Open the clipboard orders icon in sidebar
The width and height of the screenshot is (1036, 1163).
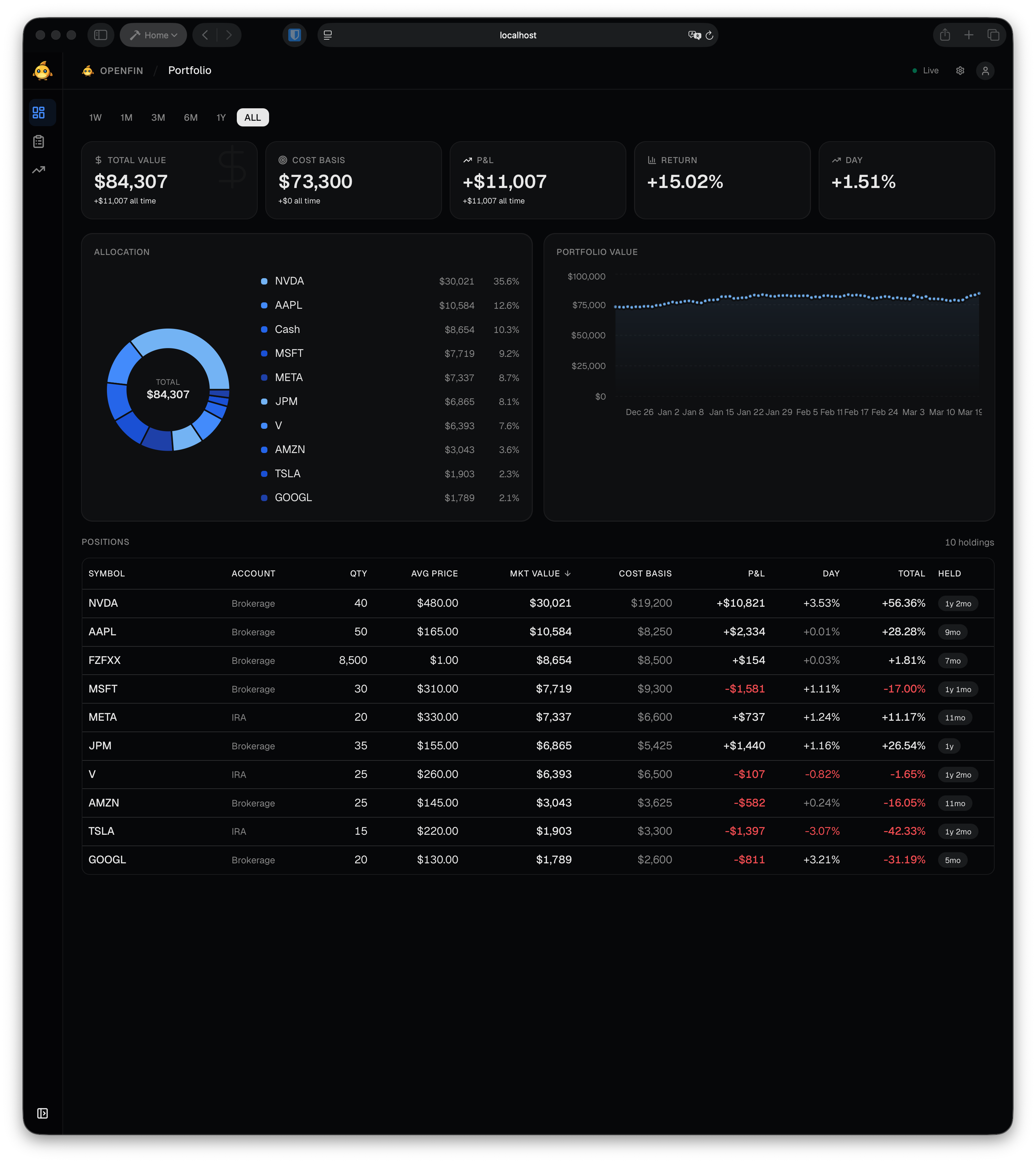click(x=39, y=141)
